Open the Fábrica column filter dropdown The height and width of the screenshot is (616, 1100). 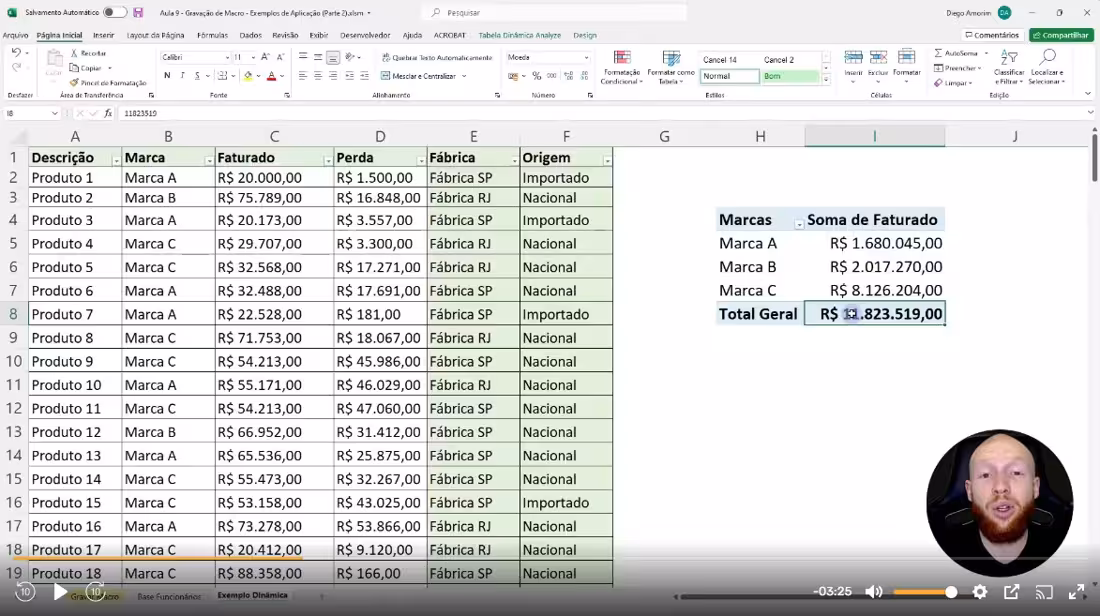(x=514, y=161)
